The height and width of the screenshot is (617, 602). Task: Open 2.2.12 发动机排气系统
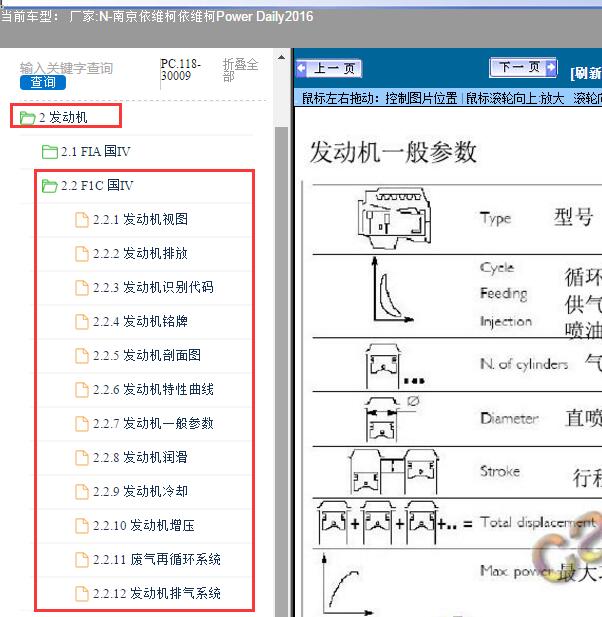[x=157, y=593]
